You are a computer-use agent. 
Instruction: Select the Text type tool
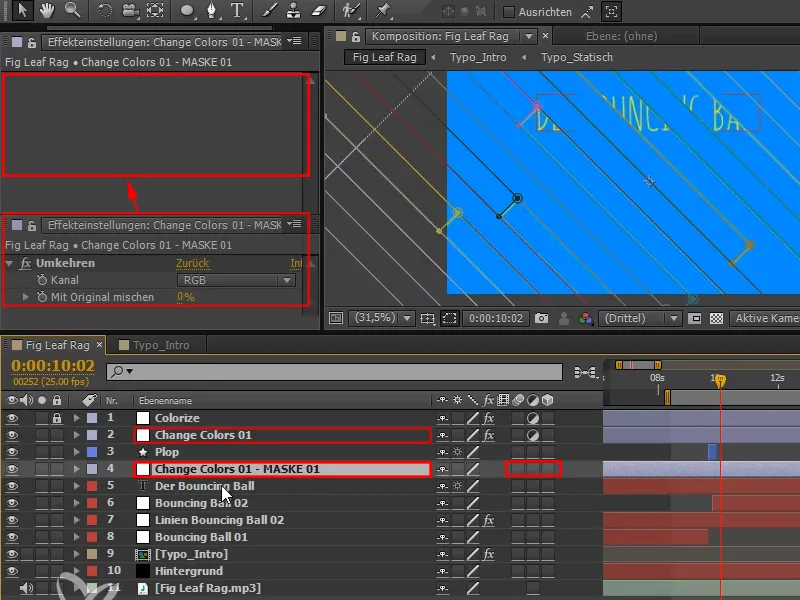click(x=237, y=11)
